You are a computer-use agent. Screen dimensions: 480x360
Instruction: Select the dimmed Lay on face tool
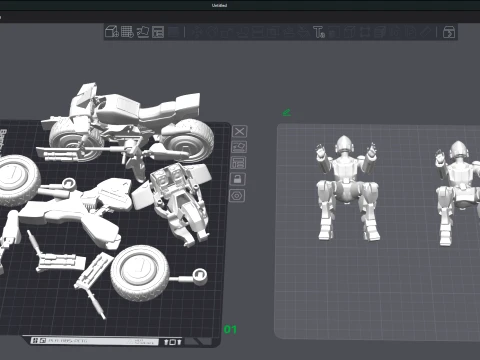pos(243,32)
